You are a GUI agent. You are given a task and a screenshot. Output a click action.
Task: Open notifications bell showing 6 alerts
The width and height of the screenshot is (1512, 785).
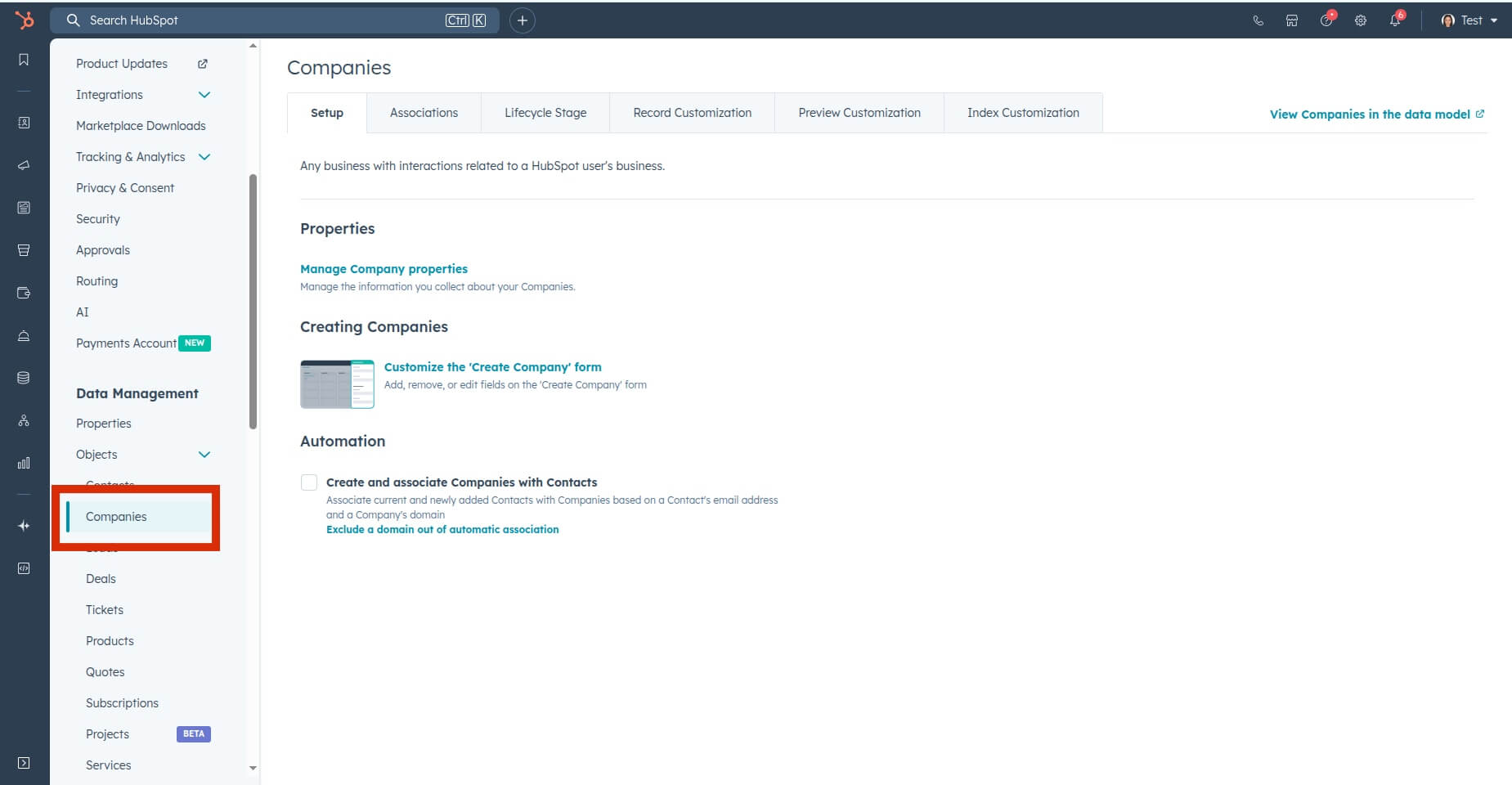click(1396, 20)
